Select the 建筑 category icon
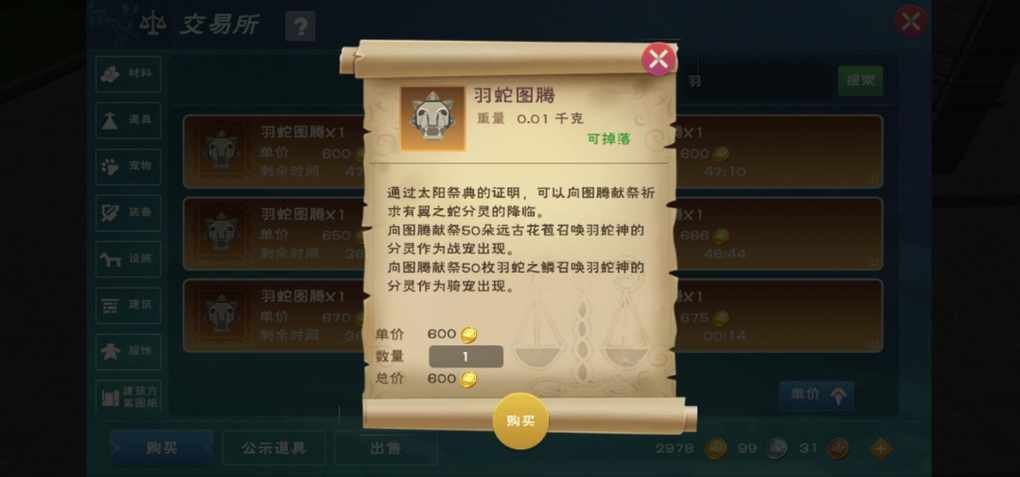This screenshot has width=1020, height=477. (129, 305)
